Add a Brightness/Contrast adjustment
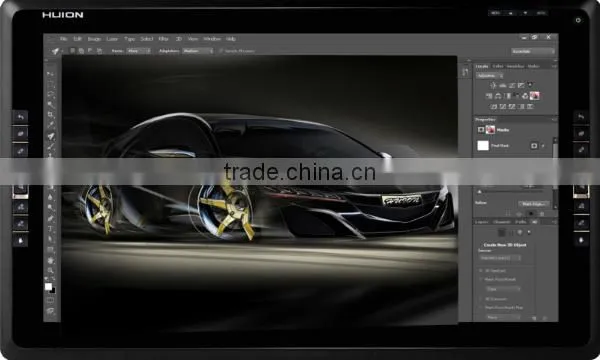 coord(493,85)
